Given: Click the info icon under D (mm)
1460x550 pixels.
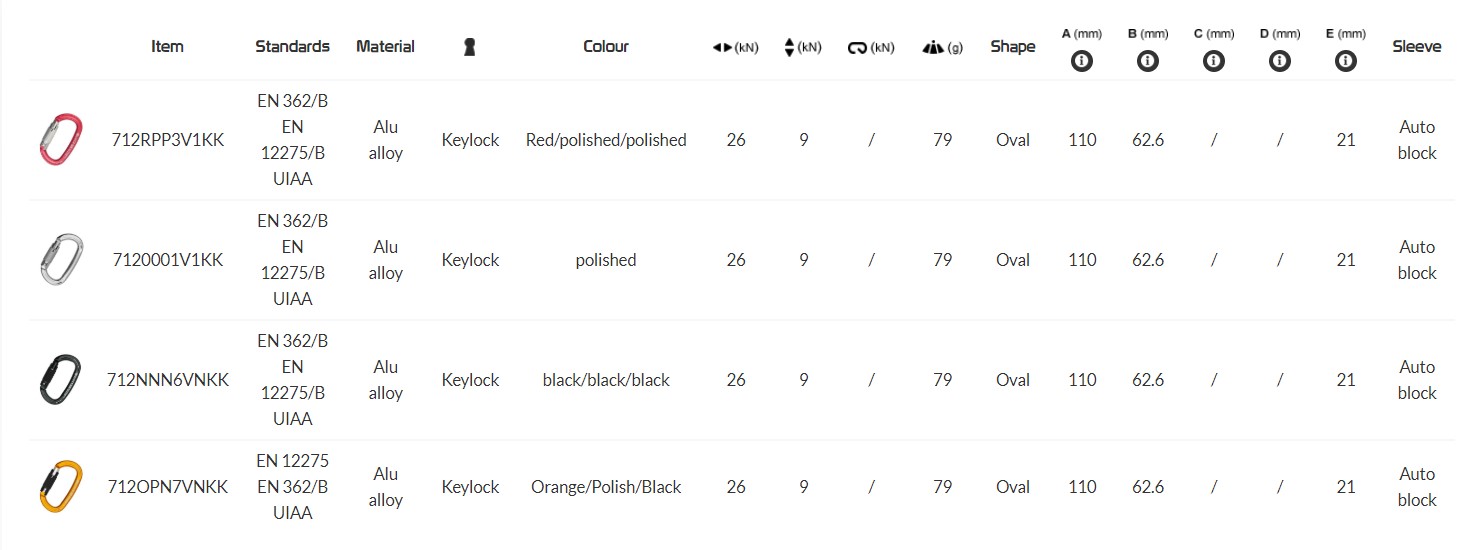Looking at the screenshot, I should pyautogui.click(x=1280, y=61).
